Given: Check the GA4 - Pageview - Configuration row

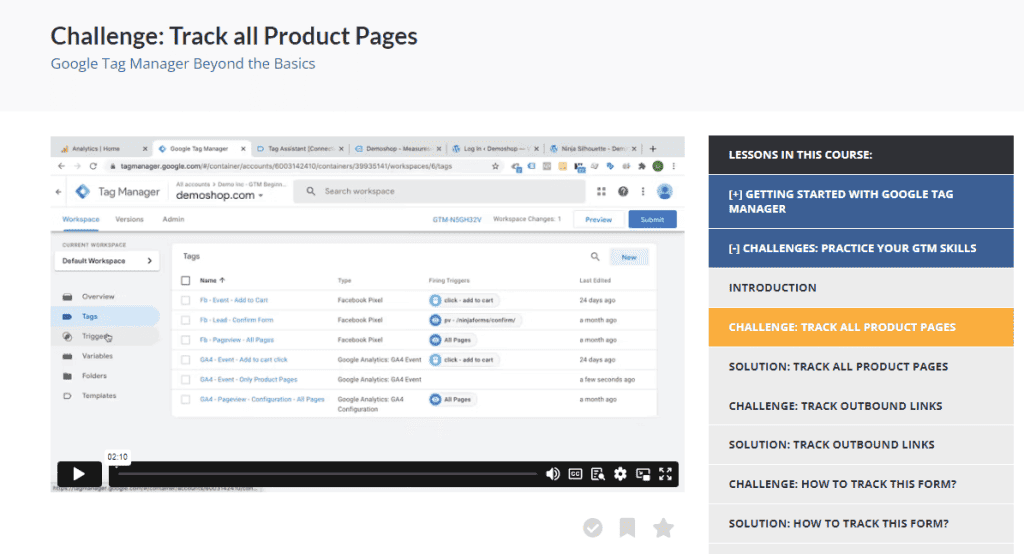Looking at the screenshot, I should click(x=185, y=399).
